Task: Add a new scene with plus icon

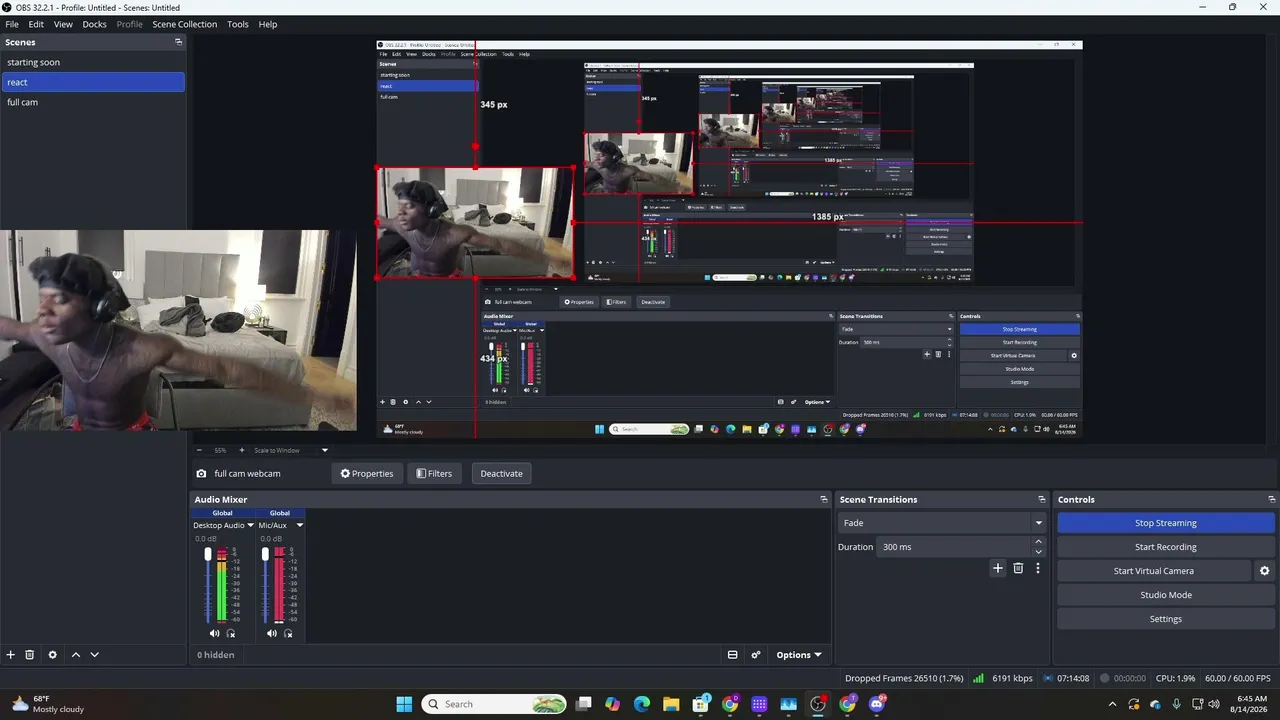Action: [11, 654]
